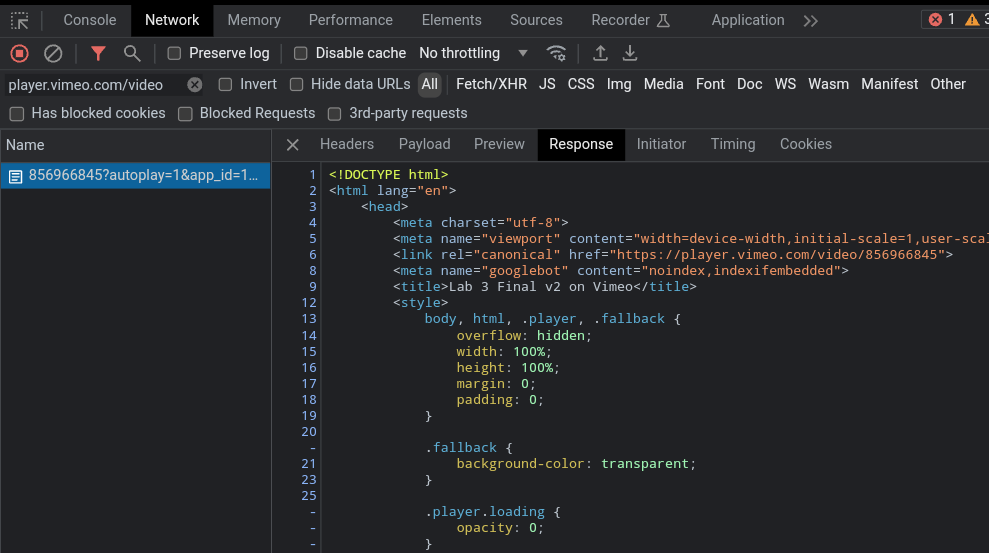Tick the Hide data URLs checkbox
Screen dimensions: 989x553
297,85
